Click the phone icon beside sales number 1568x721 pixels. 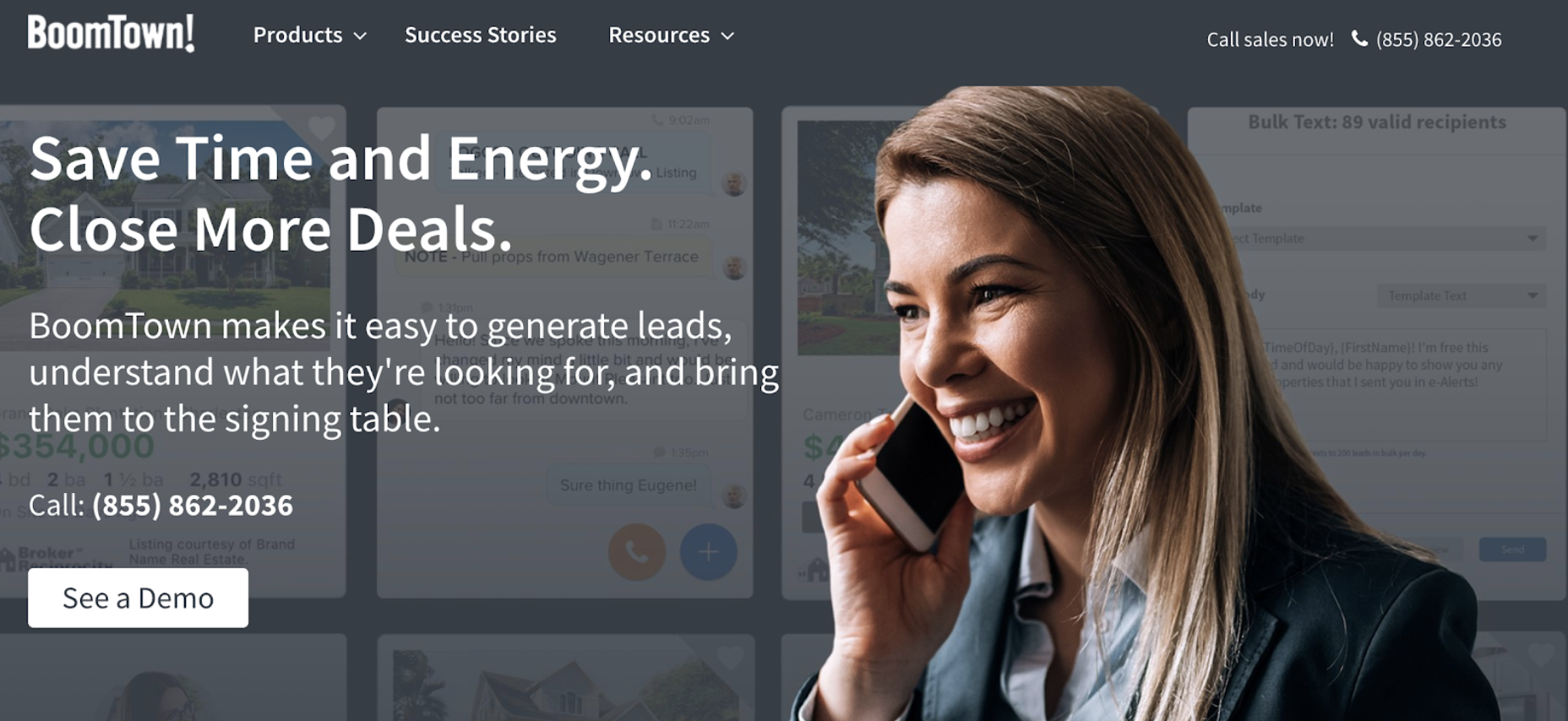click(1359, 39)
